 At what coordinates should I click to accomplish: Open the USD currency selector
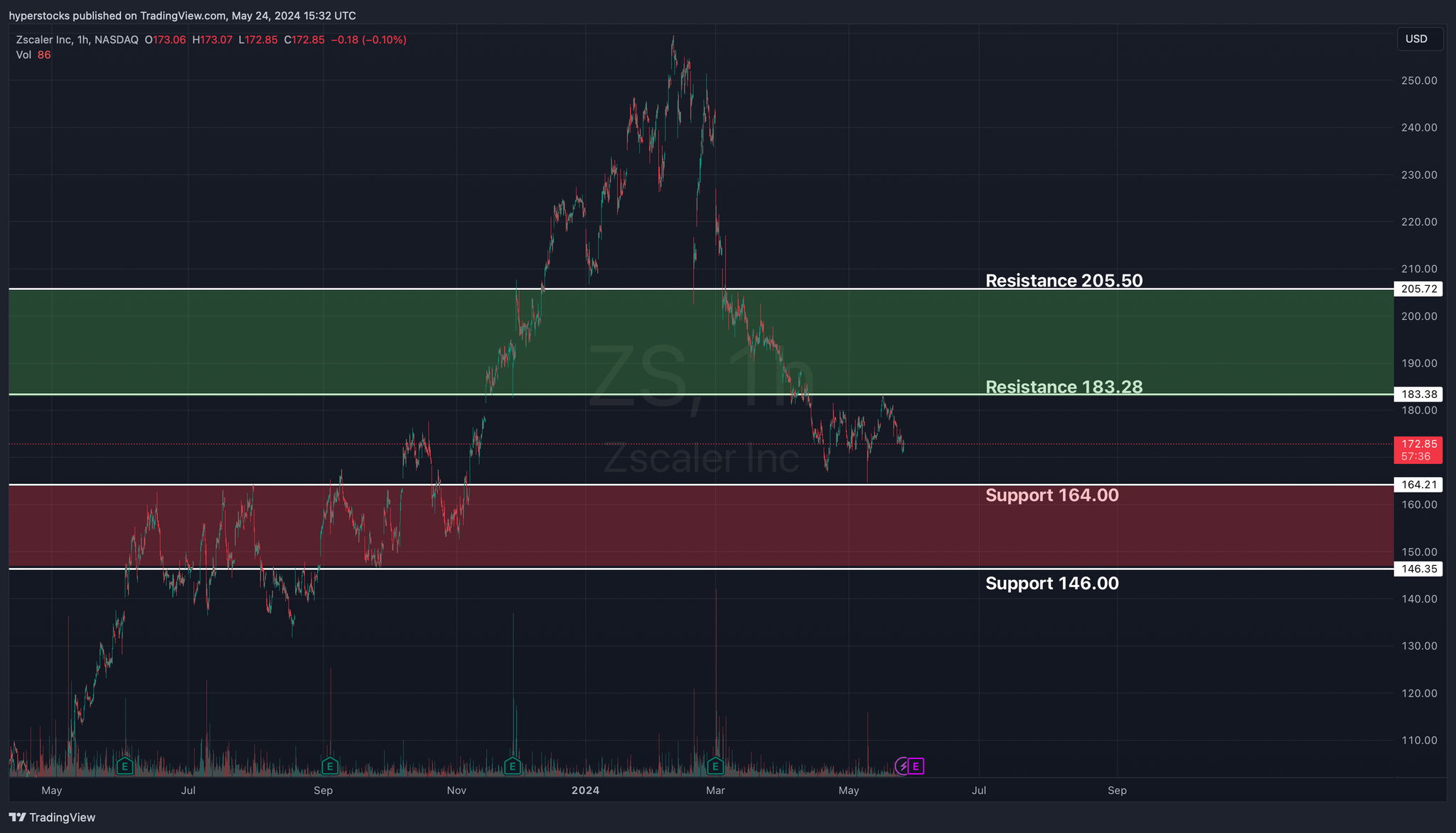click(1418, 39)
